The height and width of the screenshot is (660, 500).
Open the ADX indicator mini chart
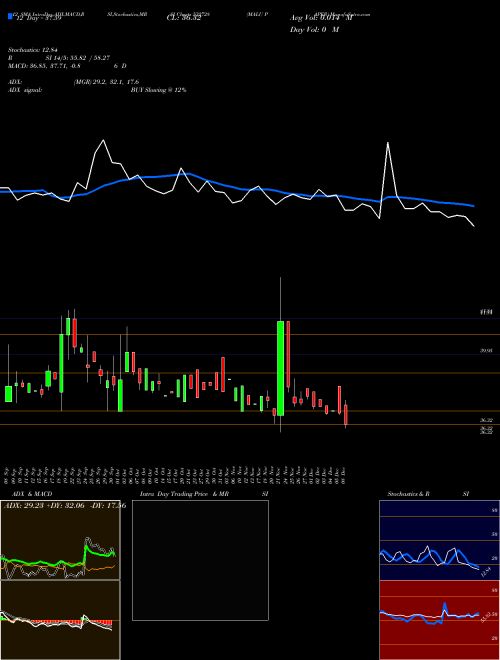(x=60, y=540)
